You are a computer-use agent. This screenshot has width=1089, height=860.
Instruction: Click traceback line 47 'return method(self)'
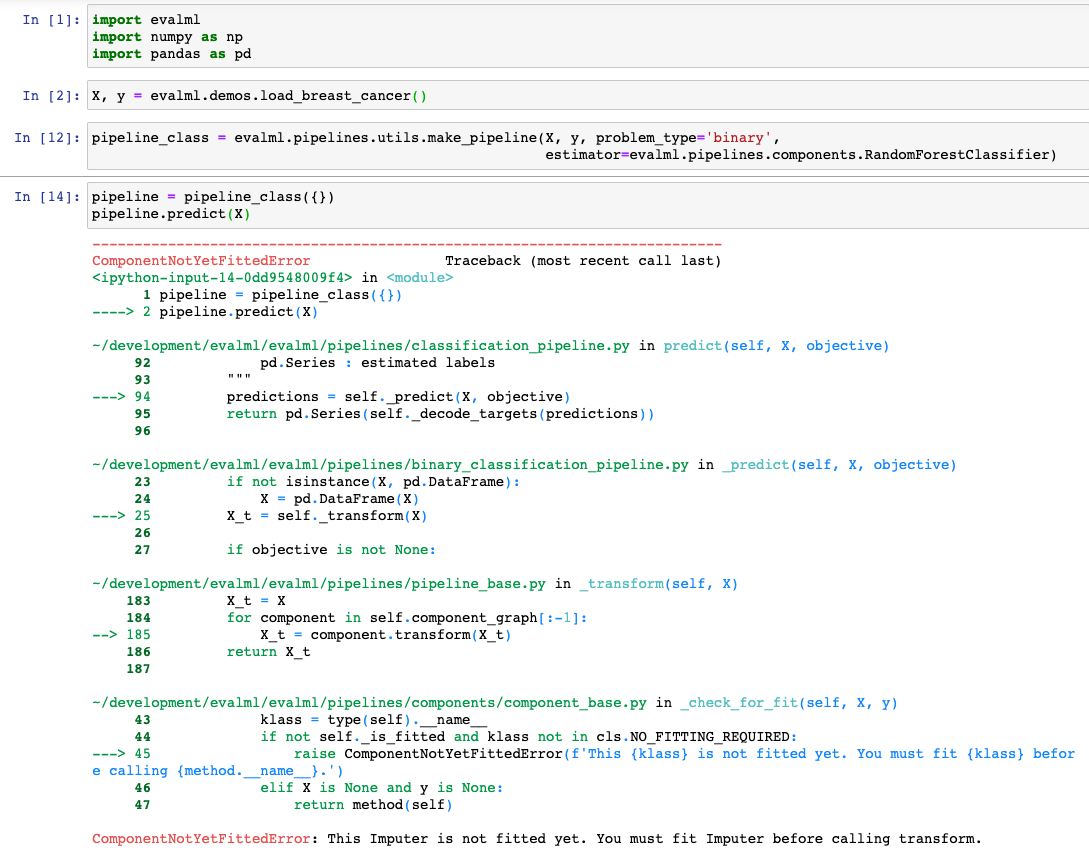tap(373, 805)
